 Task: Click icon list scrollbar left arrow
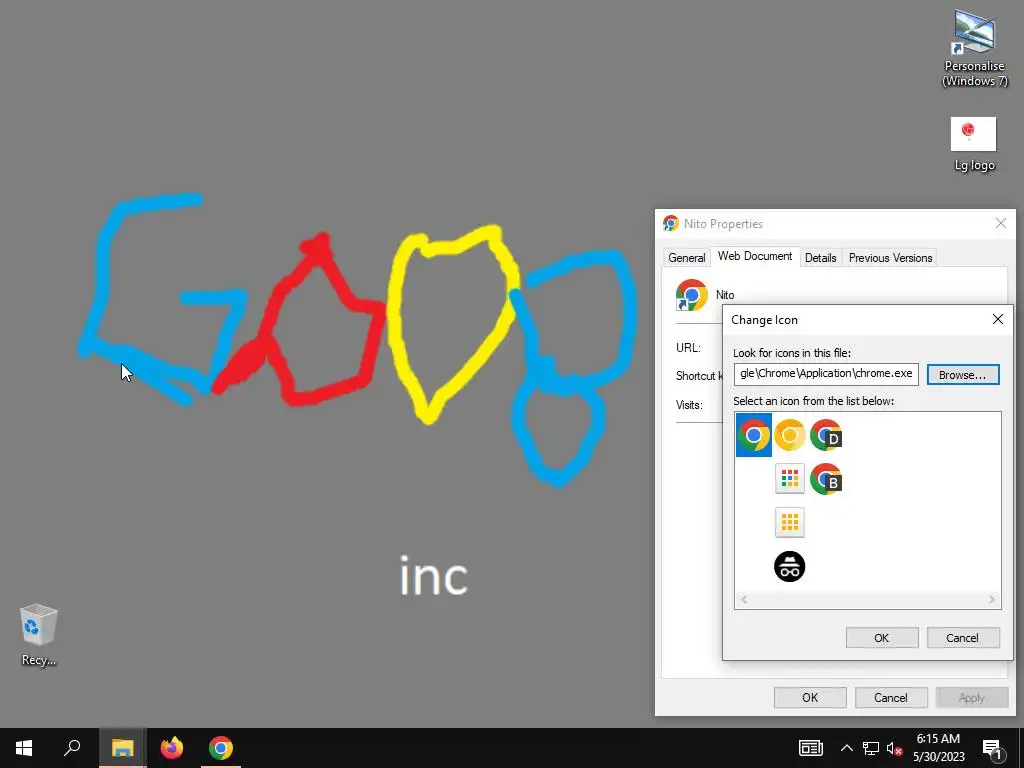coord(744,600)
